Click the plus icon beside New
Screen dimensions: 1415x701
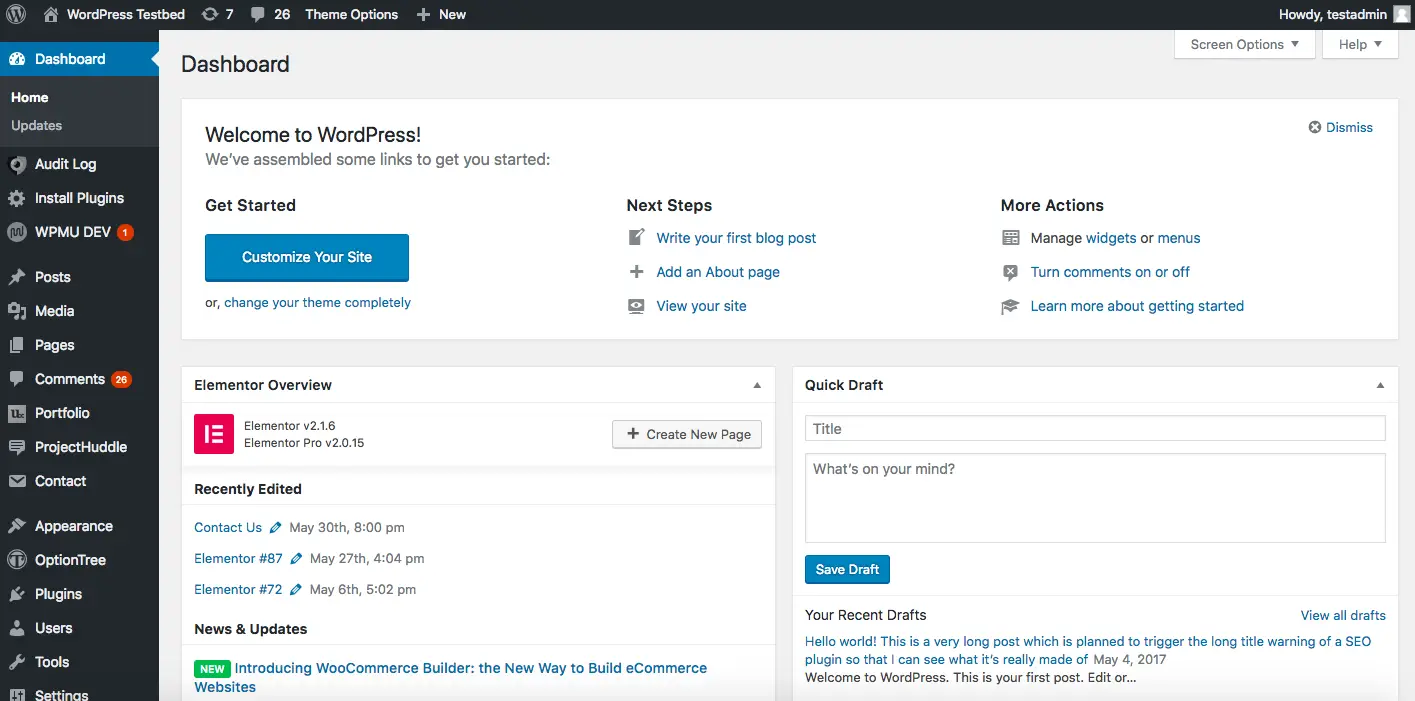[x=423, y=14]
